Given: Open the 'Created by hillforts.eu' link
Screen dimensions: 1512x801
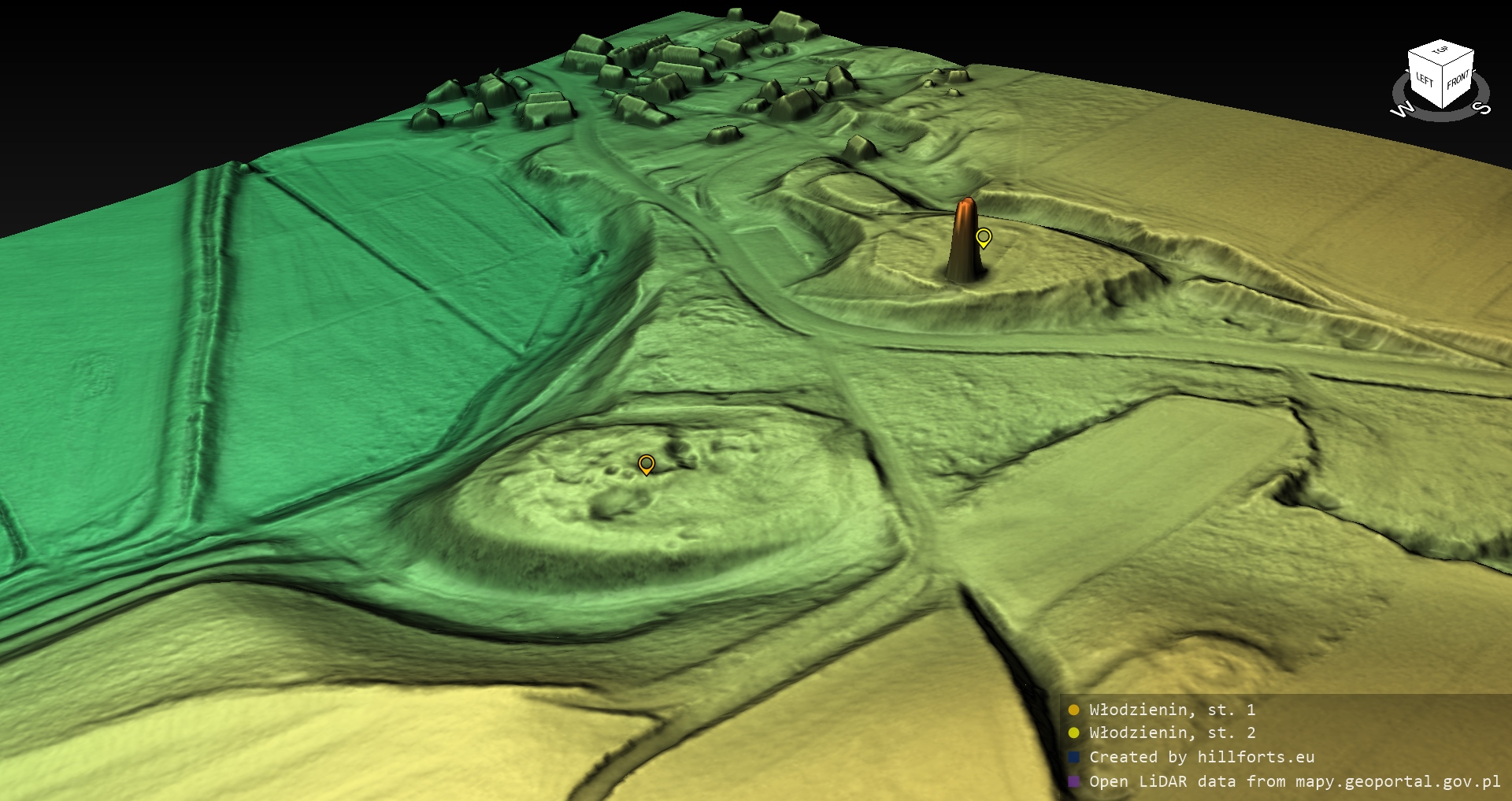Looking at the screenshot, I should click(1202, 757).
